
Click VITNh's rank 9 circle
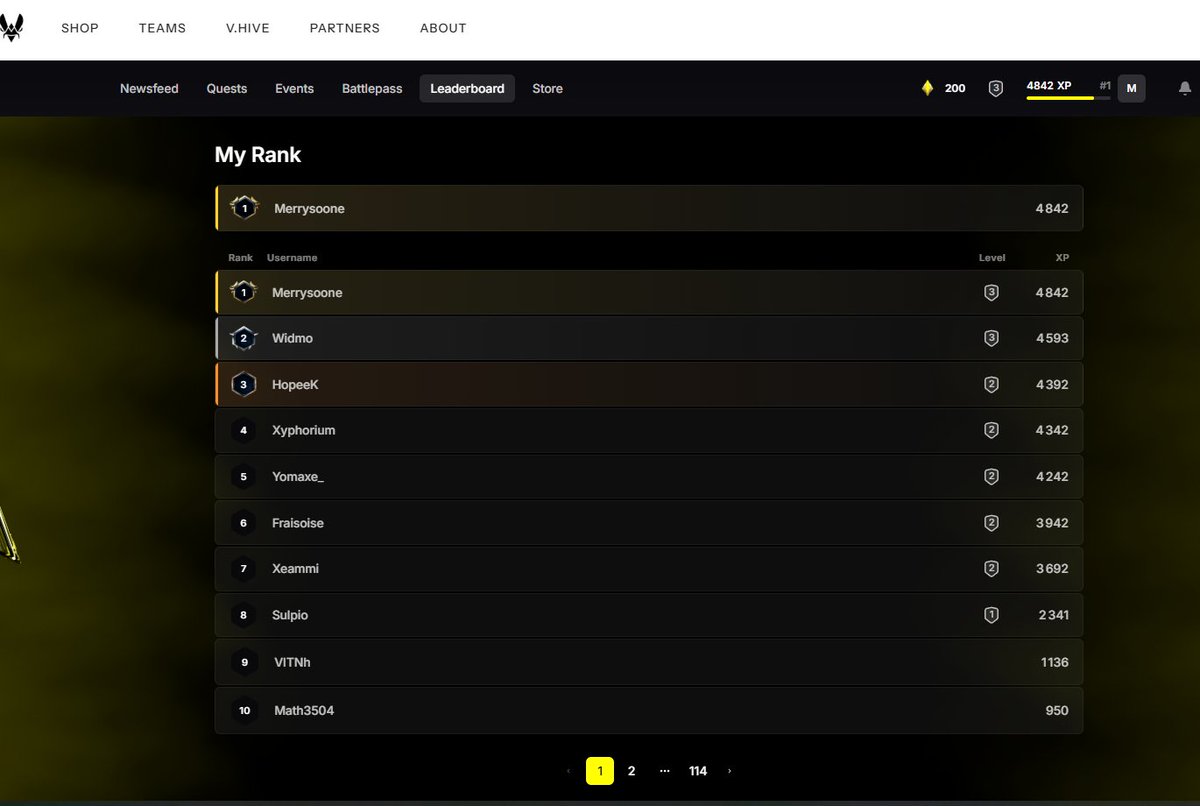pos(245,662)
